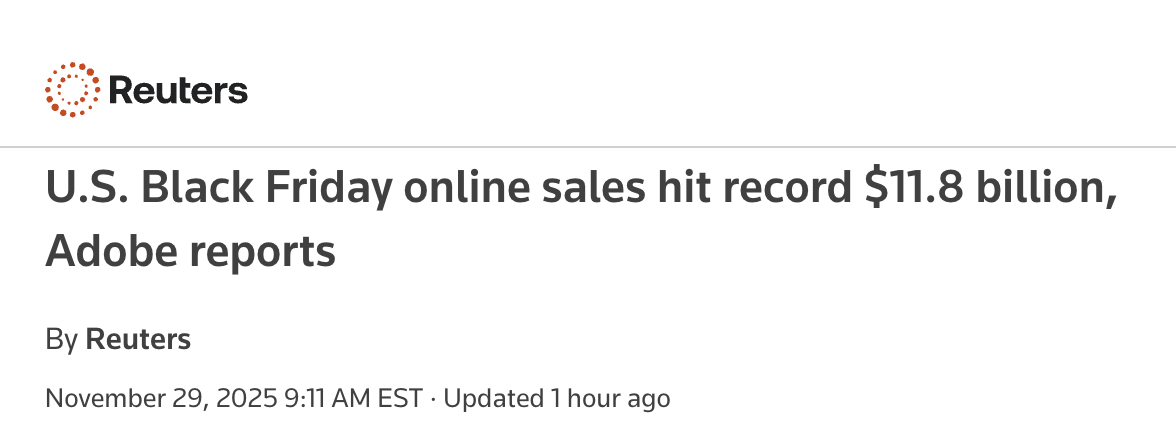Open the Black Friday online sales headline
This screenshot has width=1176, height=444.
click(581, 218)
